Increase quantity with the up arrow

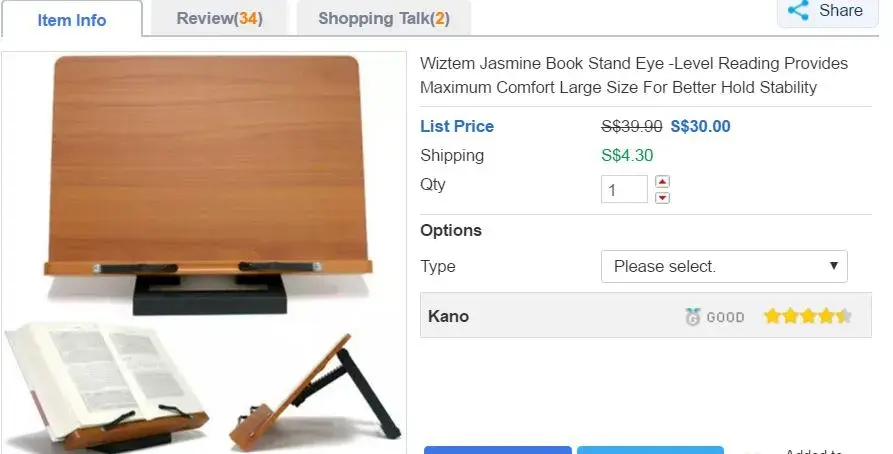point(662,182)
